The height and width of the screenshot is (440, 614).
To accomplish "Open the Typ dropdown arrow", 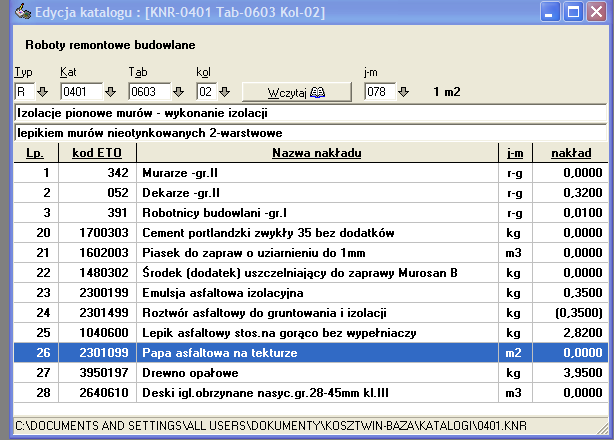I will (42, 92).
